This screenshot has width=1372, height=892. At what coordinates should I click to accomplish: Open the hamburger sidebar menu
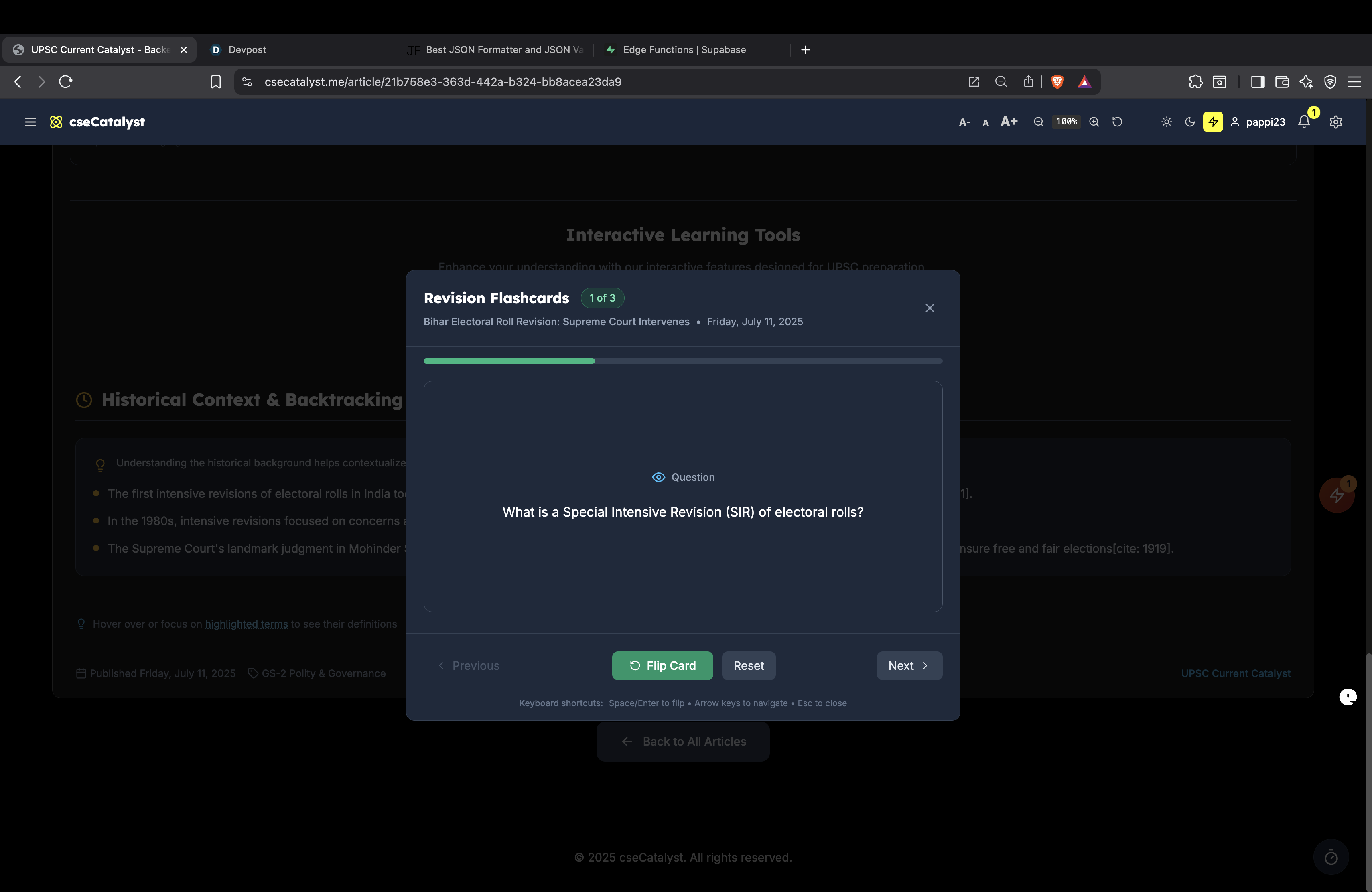(x=30, y=122)
